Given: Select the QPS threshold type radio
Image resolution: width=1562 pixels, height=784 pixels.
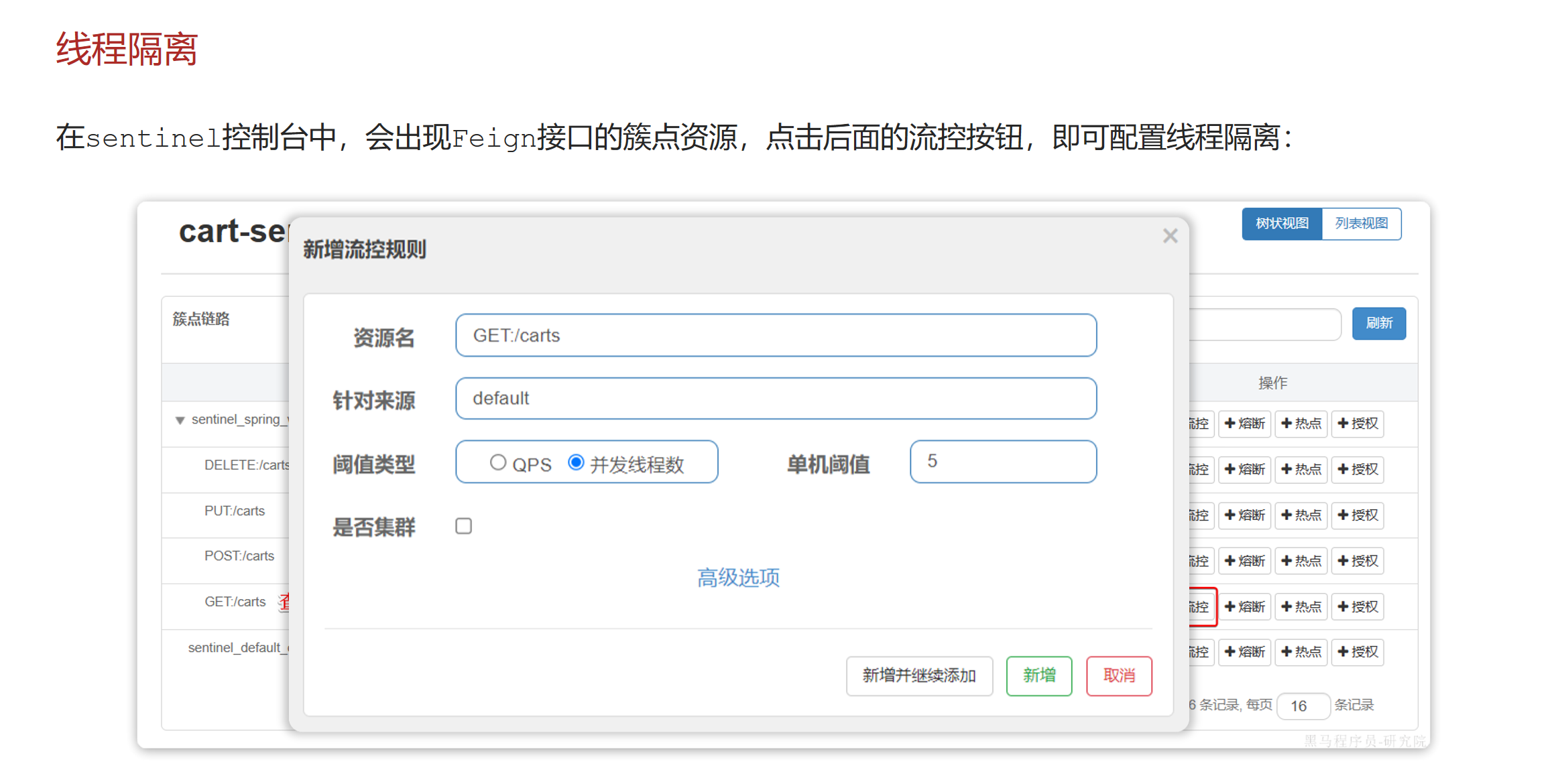Looking at the screenshot, I should (x=498, y=462).
